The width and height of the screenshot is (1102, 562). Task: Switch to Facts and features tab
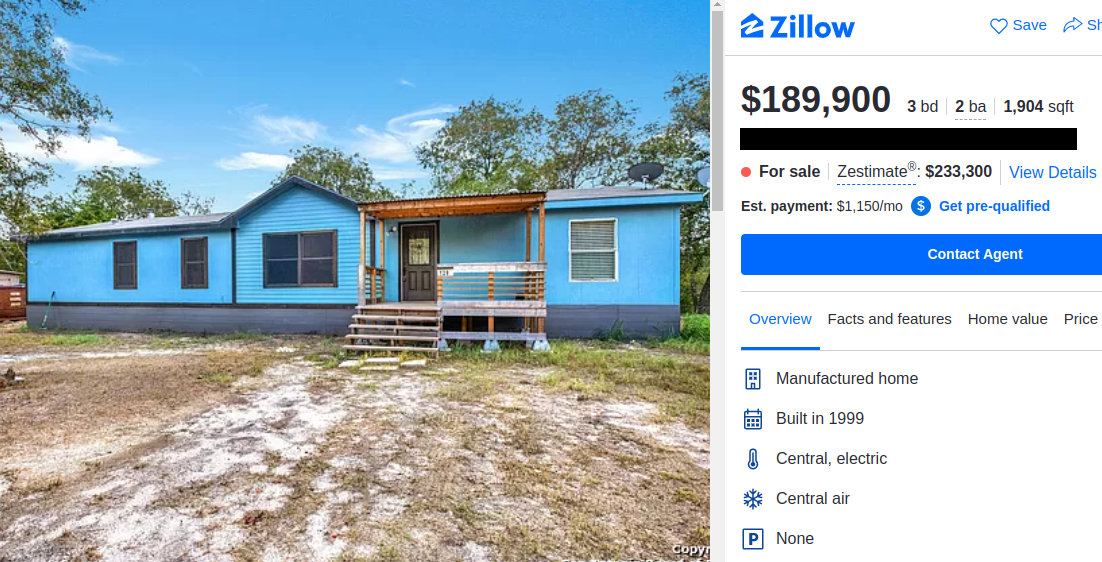pyautogui.click(x=889, y=319)
